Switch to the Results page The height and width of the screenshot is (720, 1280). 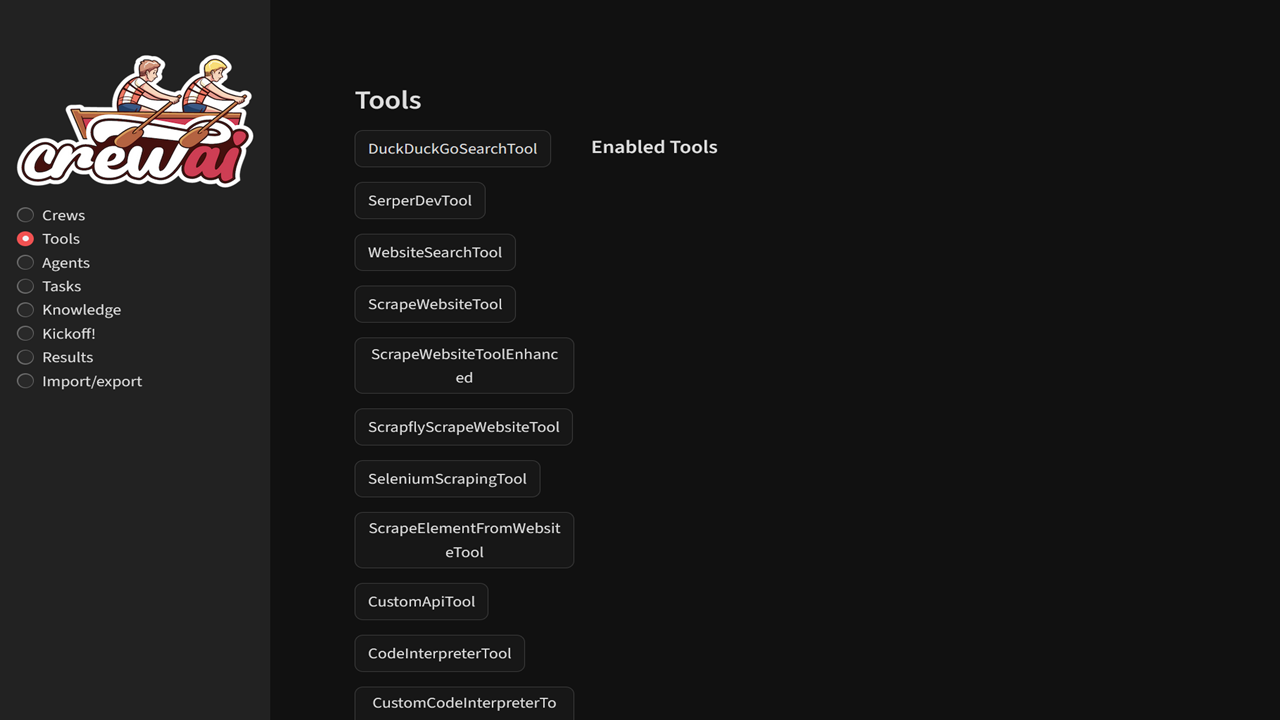click(x=55, y=357)
